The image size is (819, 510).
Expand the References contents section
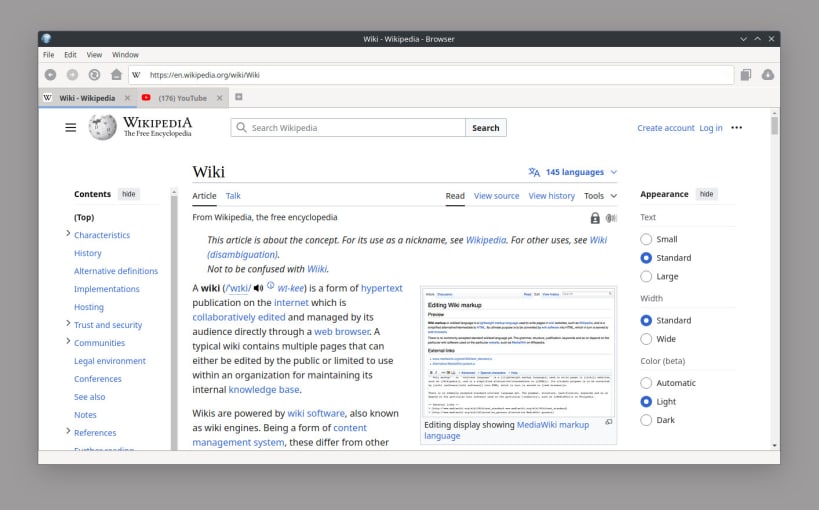tap(68, 431)
